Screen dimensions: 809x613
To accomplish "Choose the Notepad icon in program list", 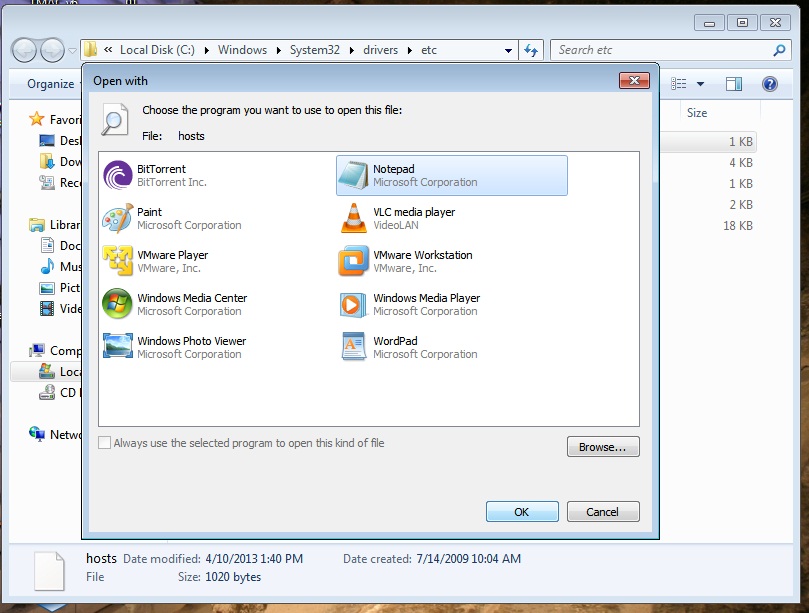I will click(x=353, y=175).
